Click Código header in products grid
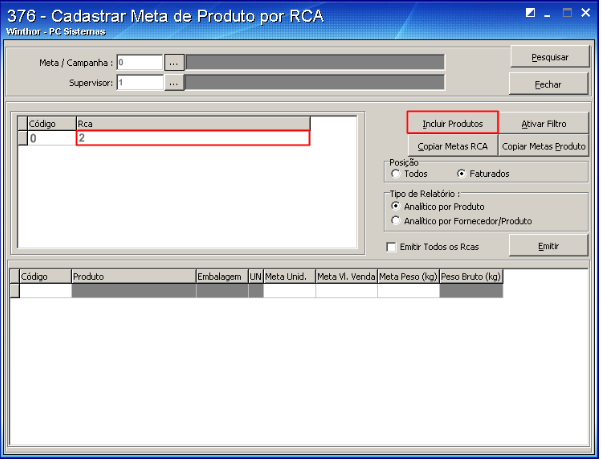Viewport: 601px width, 461px height. tap(46, 276)
